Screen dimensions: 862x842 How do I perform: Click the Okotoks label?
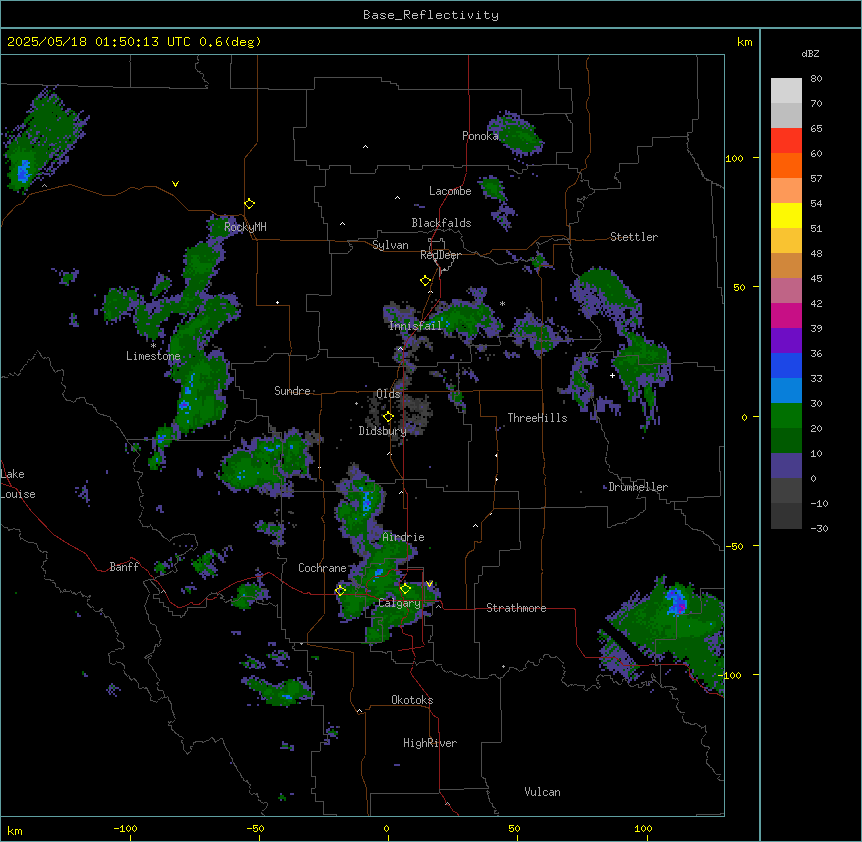412,700
